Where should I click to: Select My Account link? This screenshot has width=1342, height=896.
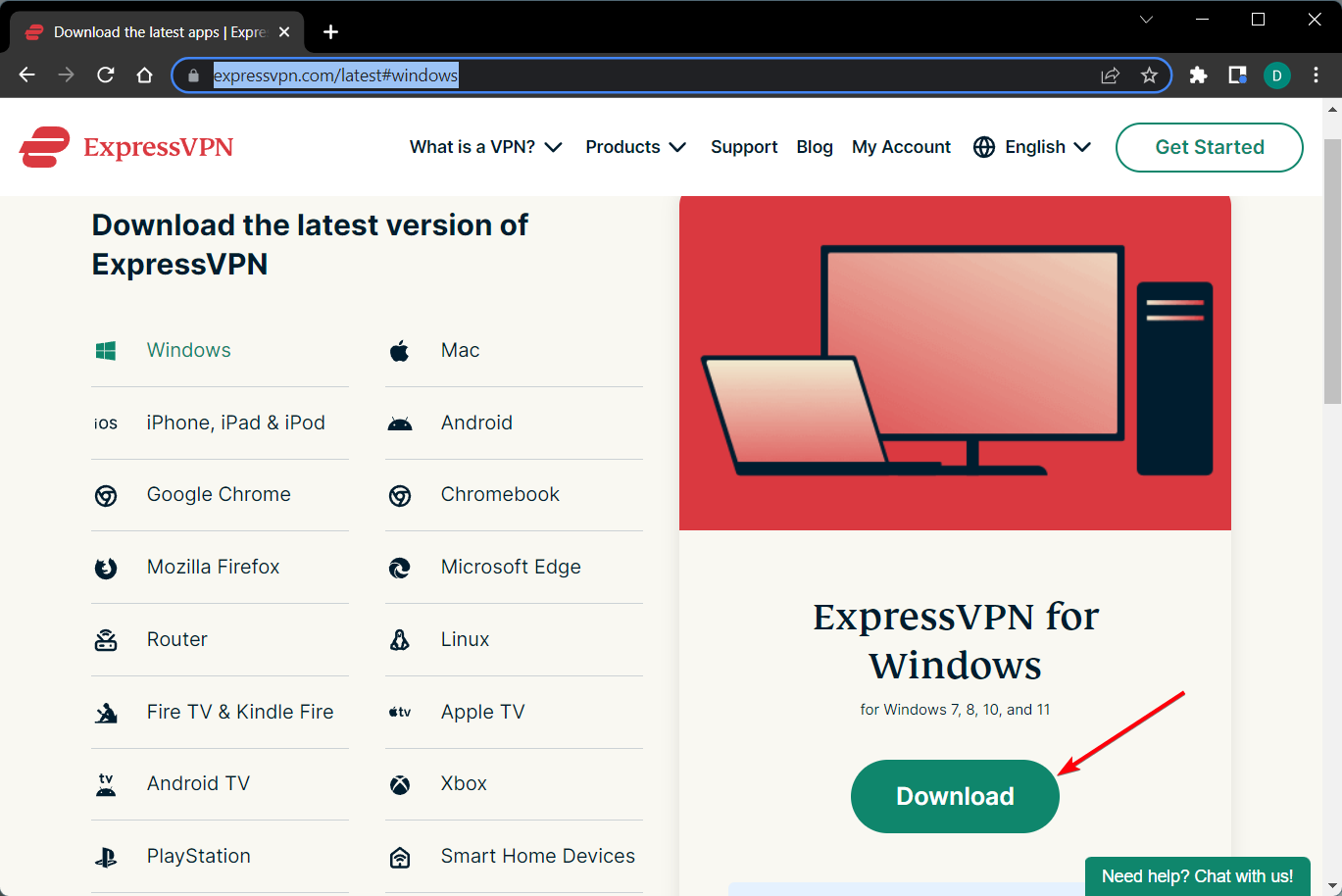click(x=901, y=146)
